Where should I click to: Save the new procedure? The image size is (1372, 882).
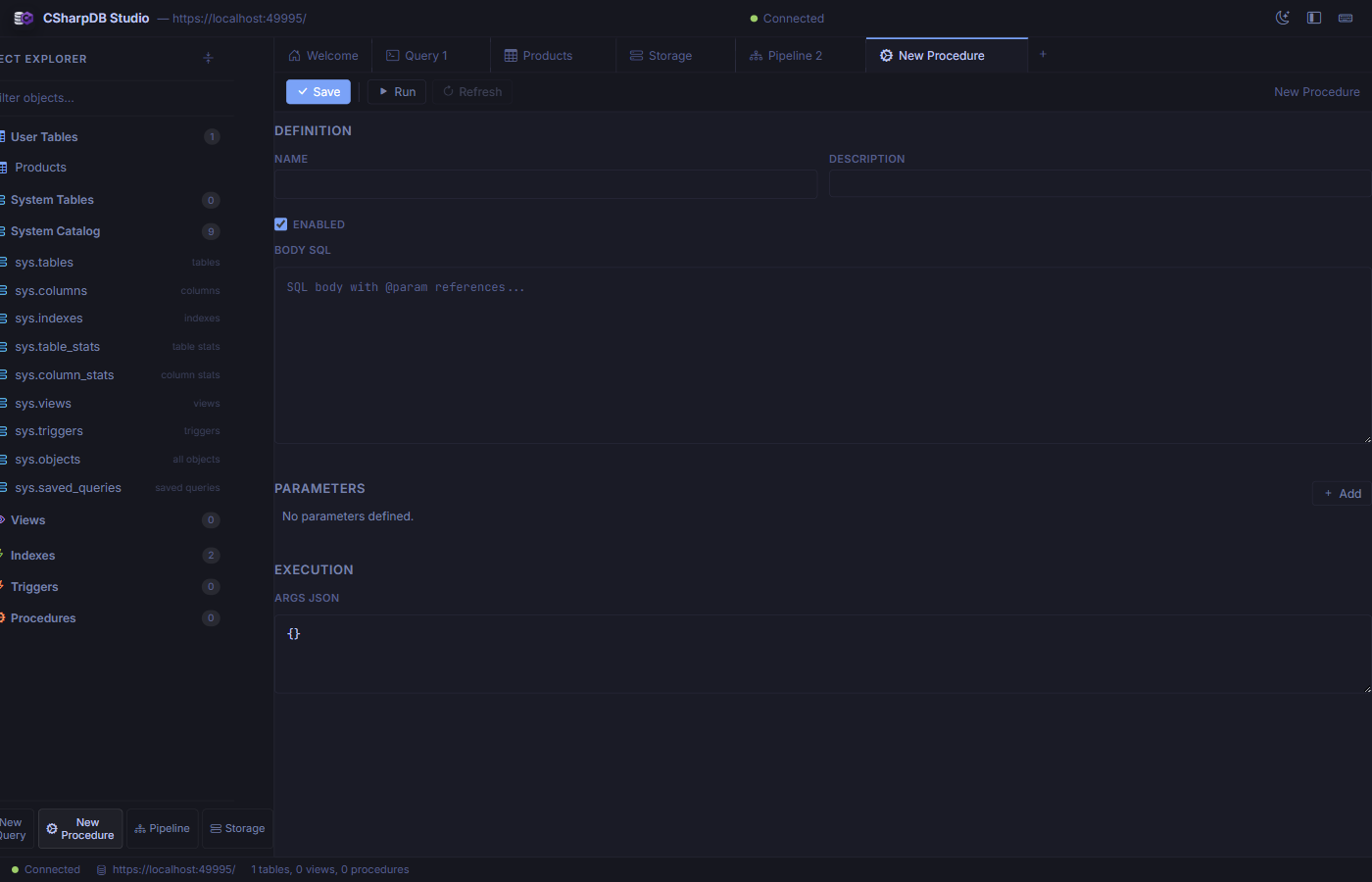click(x=318, y=91)
